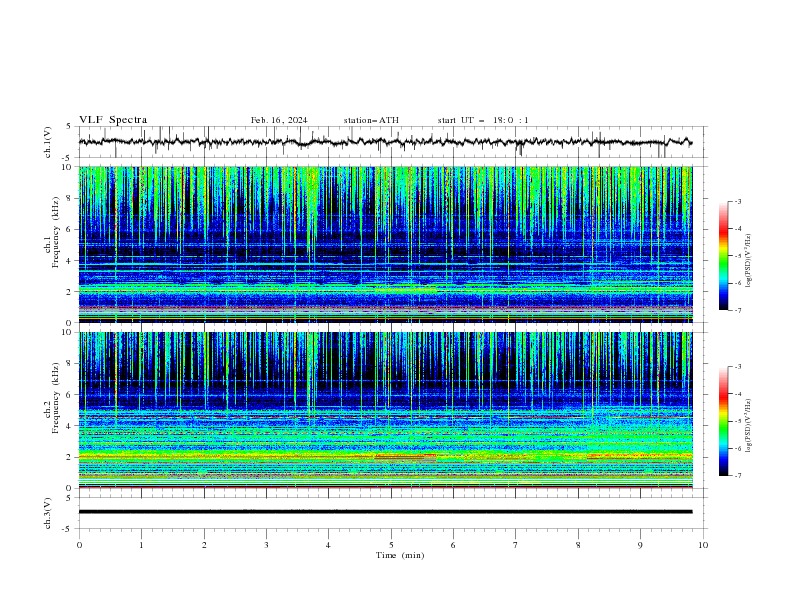Image resolution: width=792 pixels, height=612 pixels.
Task: Click the 'ch.3(V)' axis label
Action: tap(48, 513)
